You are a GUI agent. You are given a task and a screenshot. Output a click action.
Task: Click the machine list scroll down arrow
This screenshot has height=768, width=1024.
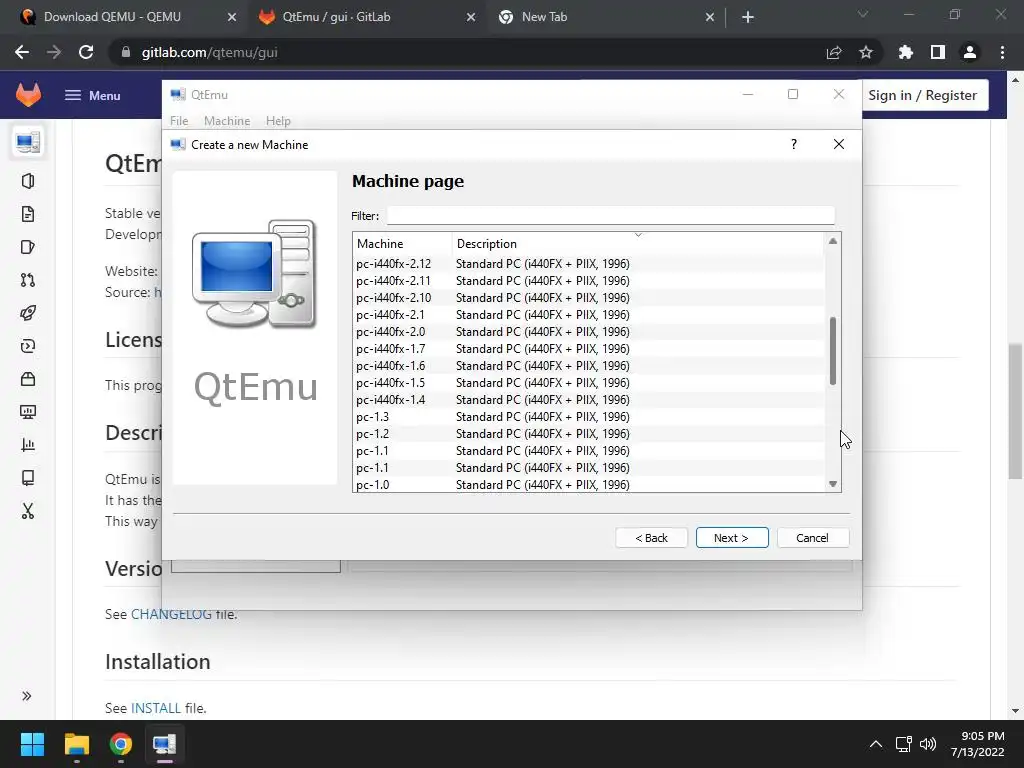[833, 484]
